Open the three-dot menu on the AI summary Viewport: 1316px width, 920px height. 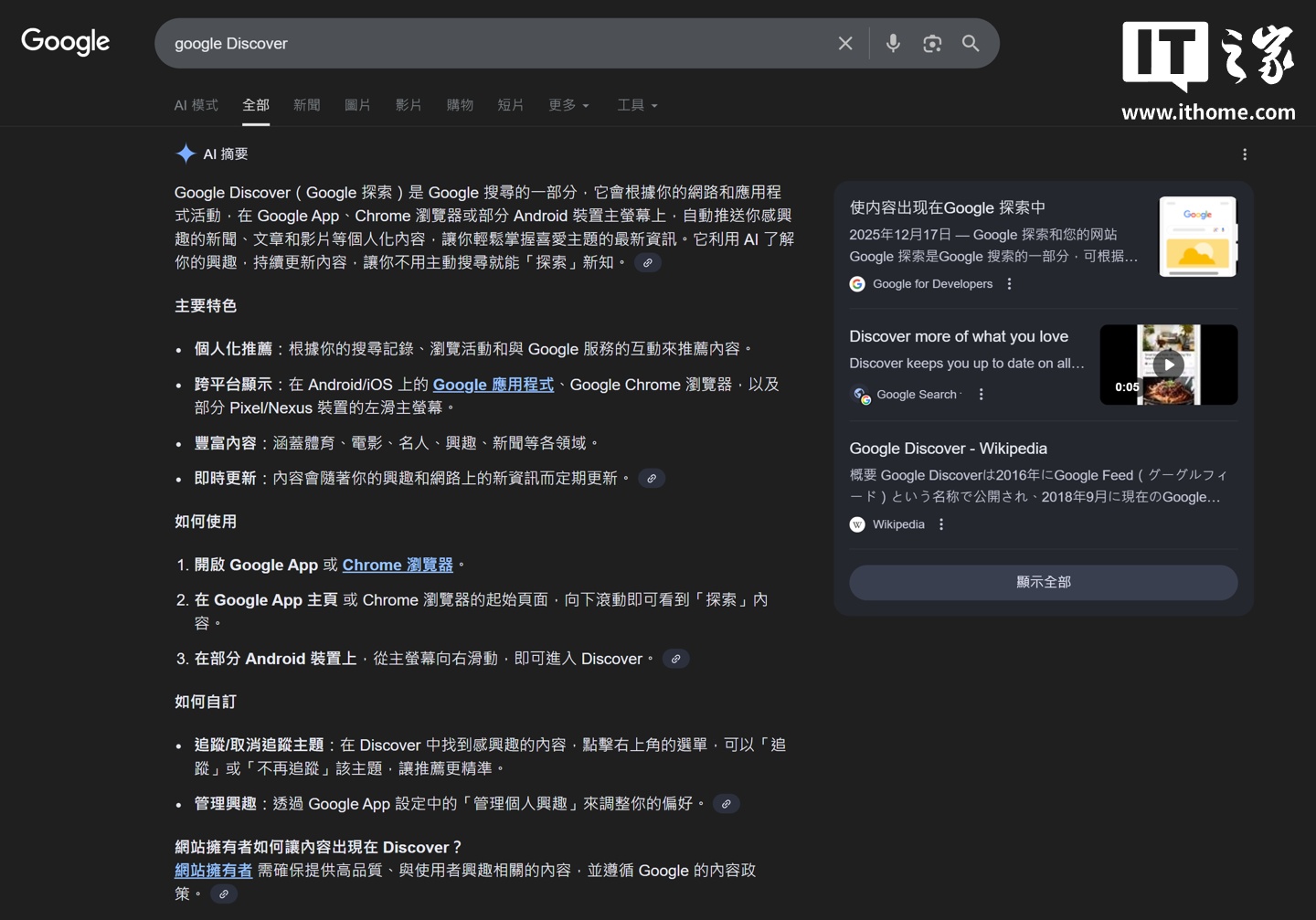coord(1245,154)
